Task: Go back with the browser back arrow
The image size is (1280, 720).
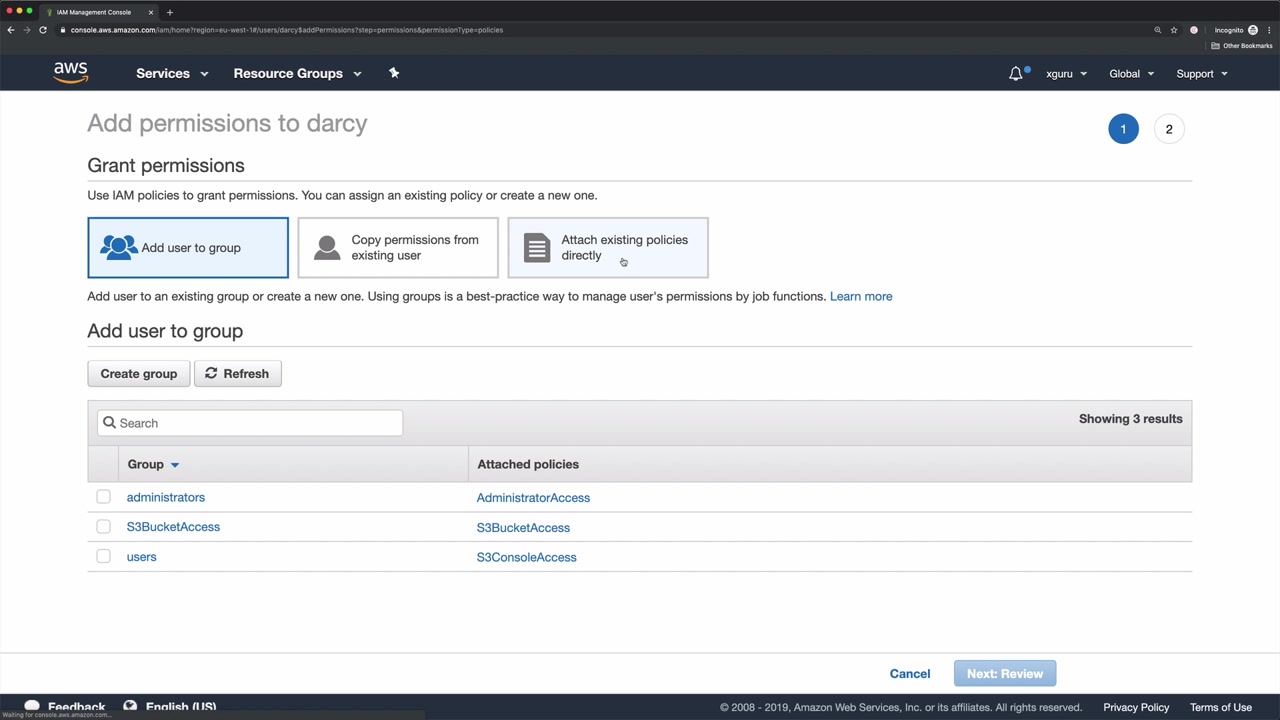Action: click(x=11, y=30)
